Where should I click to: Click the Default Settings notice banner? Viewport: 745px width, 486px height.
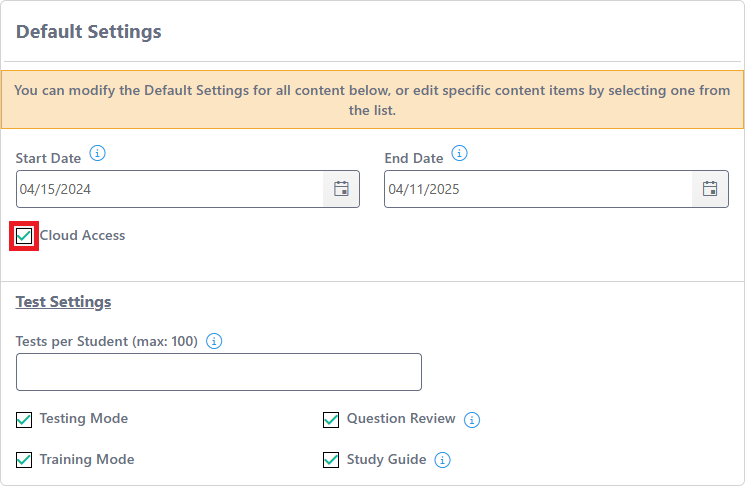pos(372,100)
